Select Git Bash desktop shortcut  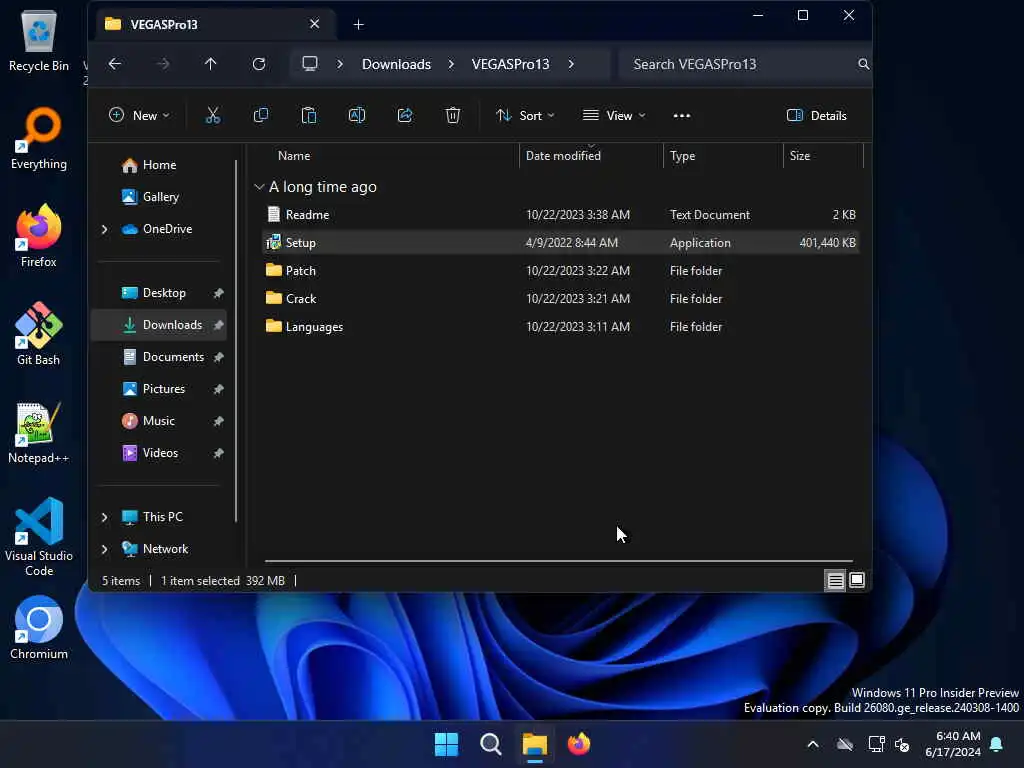(x=39, y=334)
